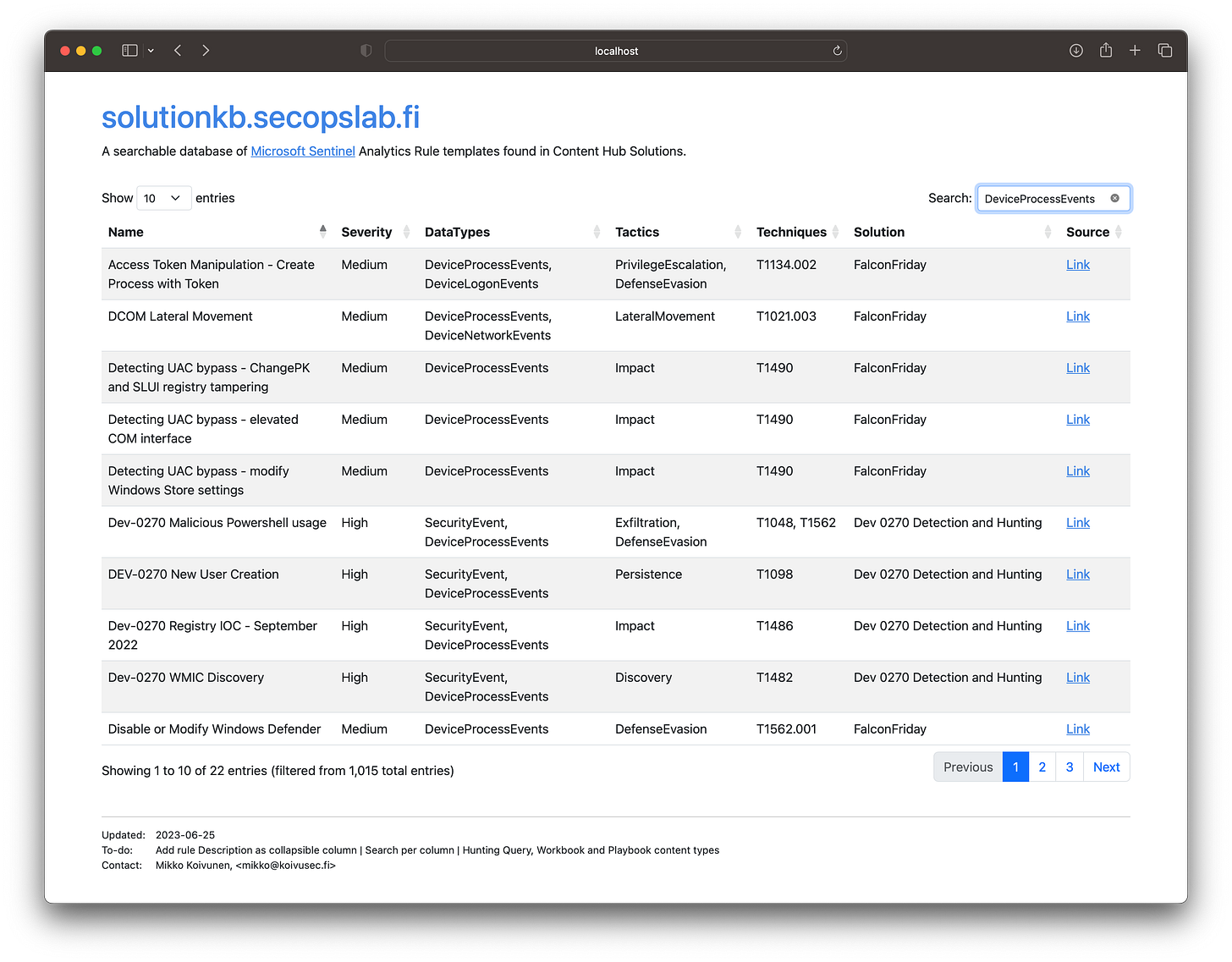
Task: Sort table by Severity column
Action: click(x=376, y=232)
